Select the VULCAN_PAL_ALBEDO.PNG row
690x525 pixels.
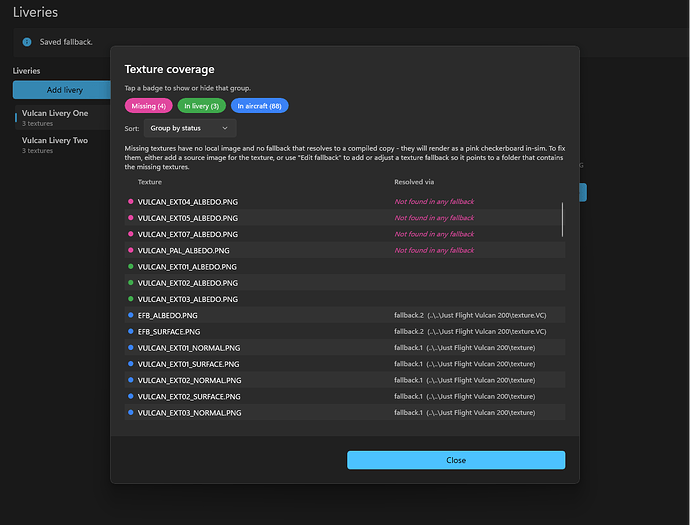pos(345,250)
